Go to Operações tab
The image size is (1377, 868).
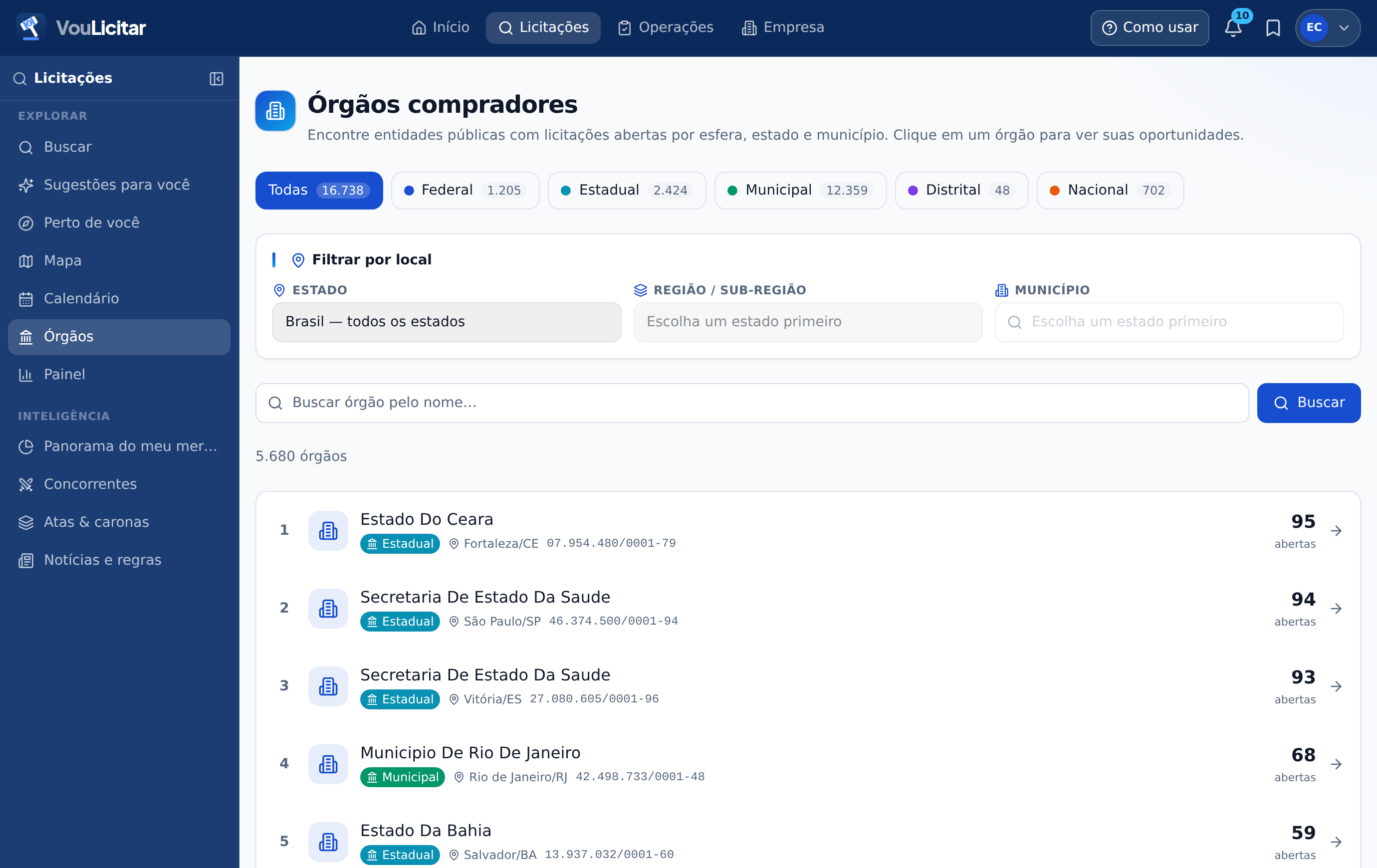(666, 27)
